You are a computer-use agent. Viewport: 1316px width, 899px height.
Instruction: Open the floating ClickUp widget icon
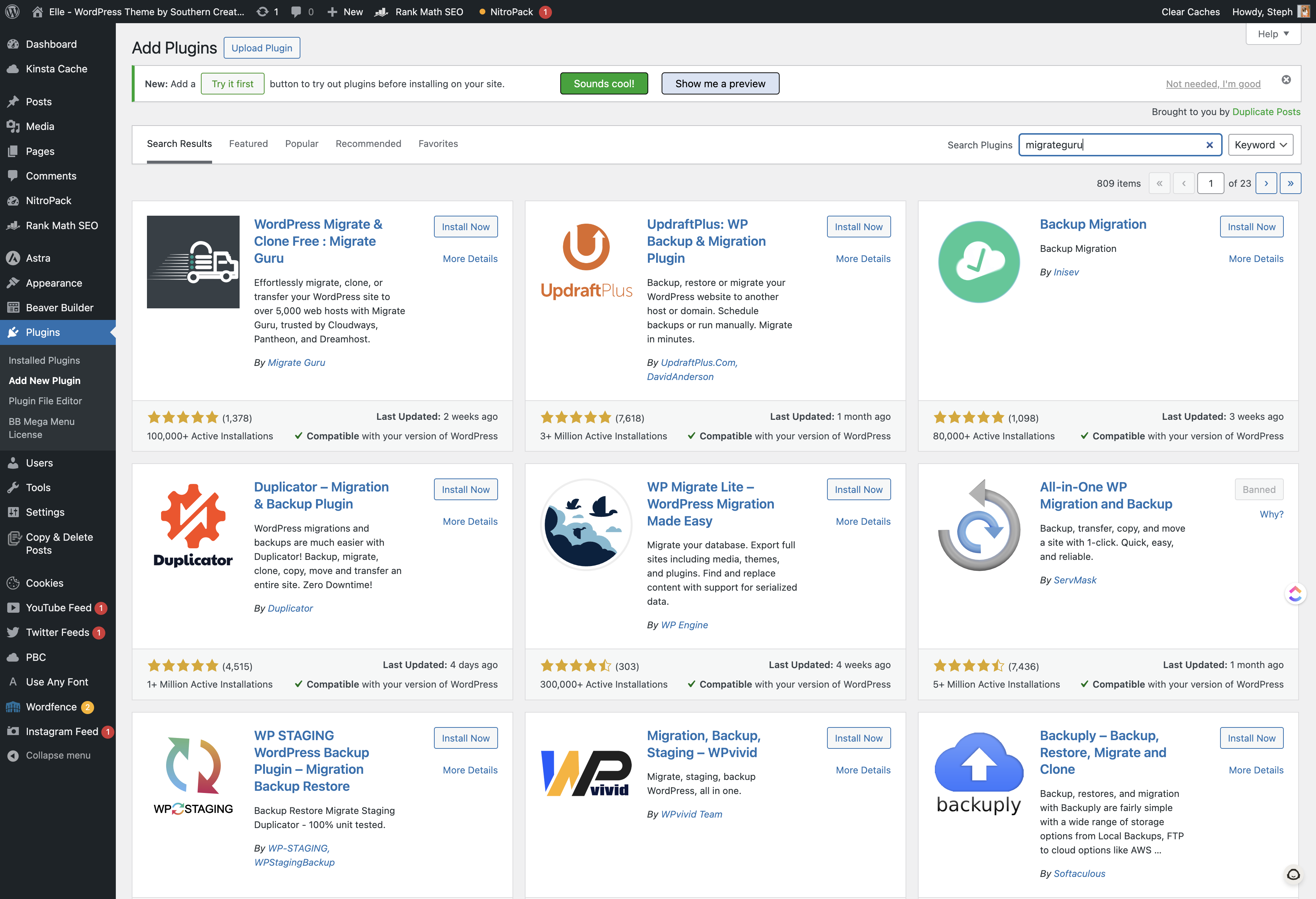coord(1295,593)
